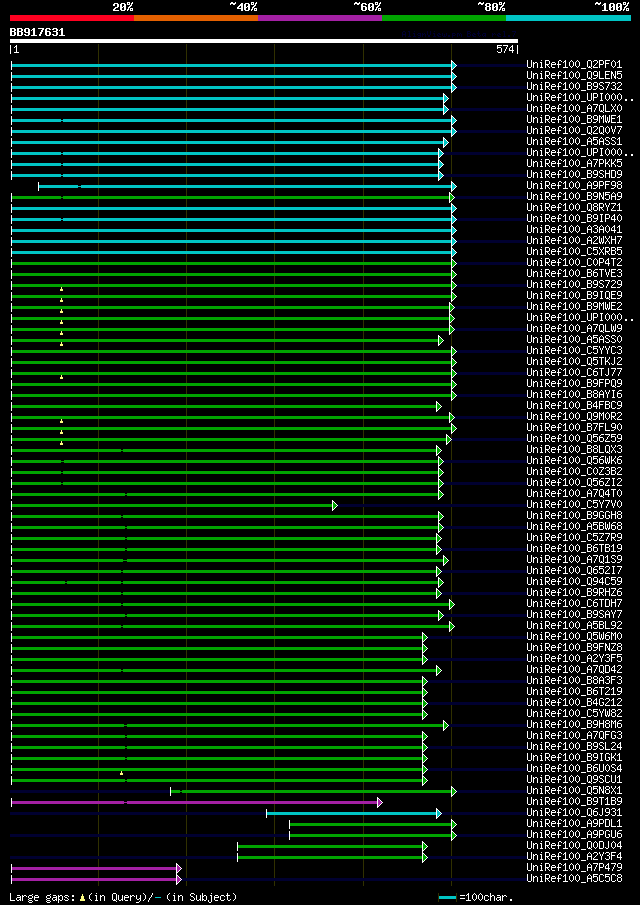Click the UniRef100_C6TDH7 label
The height and width of the screenshot is (905, 640).
(574, 604)
